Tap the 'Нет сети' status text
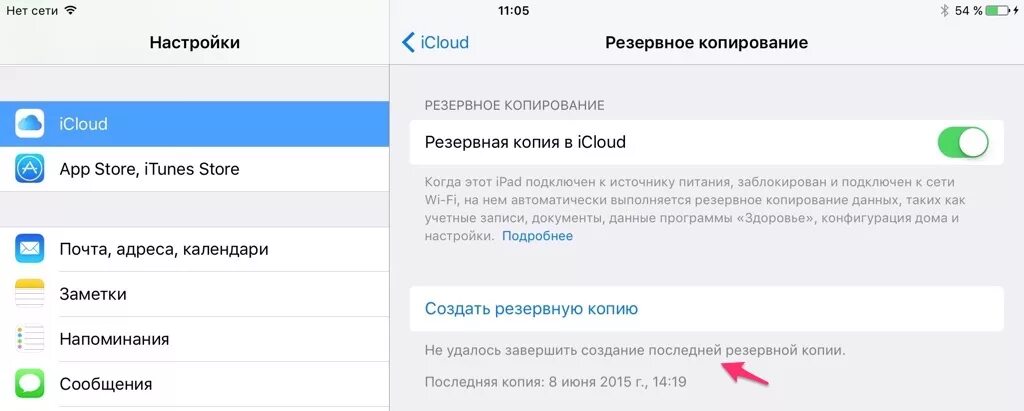This screenshot has width=1024, height=411. click(x=31, y=10)
